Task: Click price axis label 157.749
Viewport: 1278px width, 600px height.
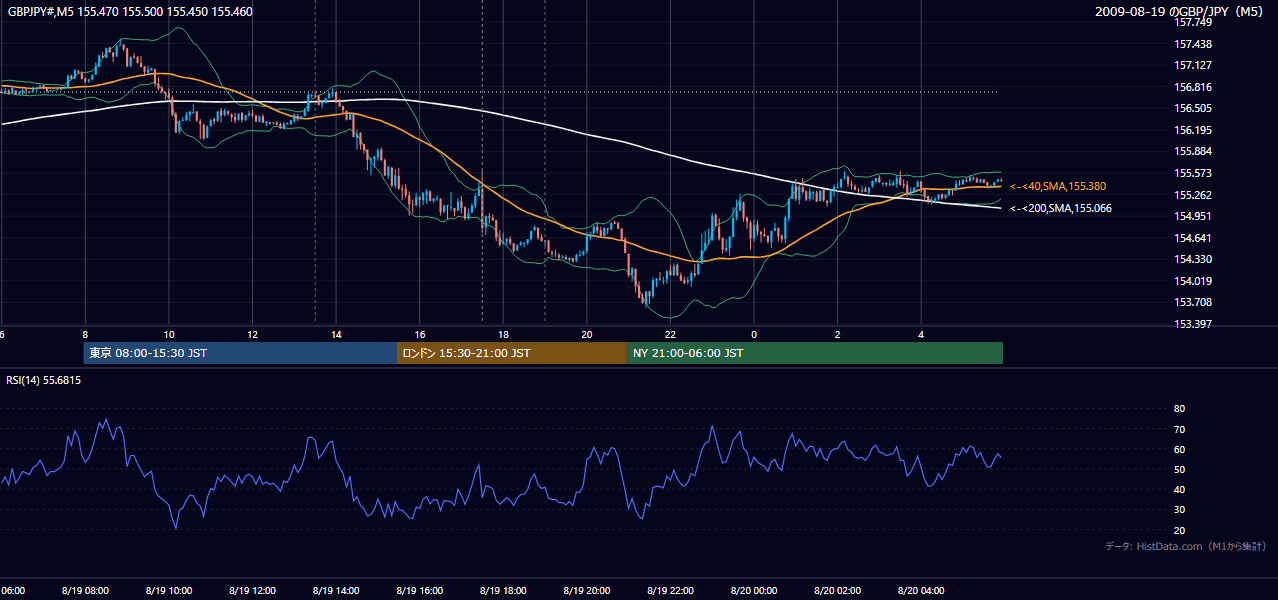Action: (x=1194, y=22)
